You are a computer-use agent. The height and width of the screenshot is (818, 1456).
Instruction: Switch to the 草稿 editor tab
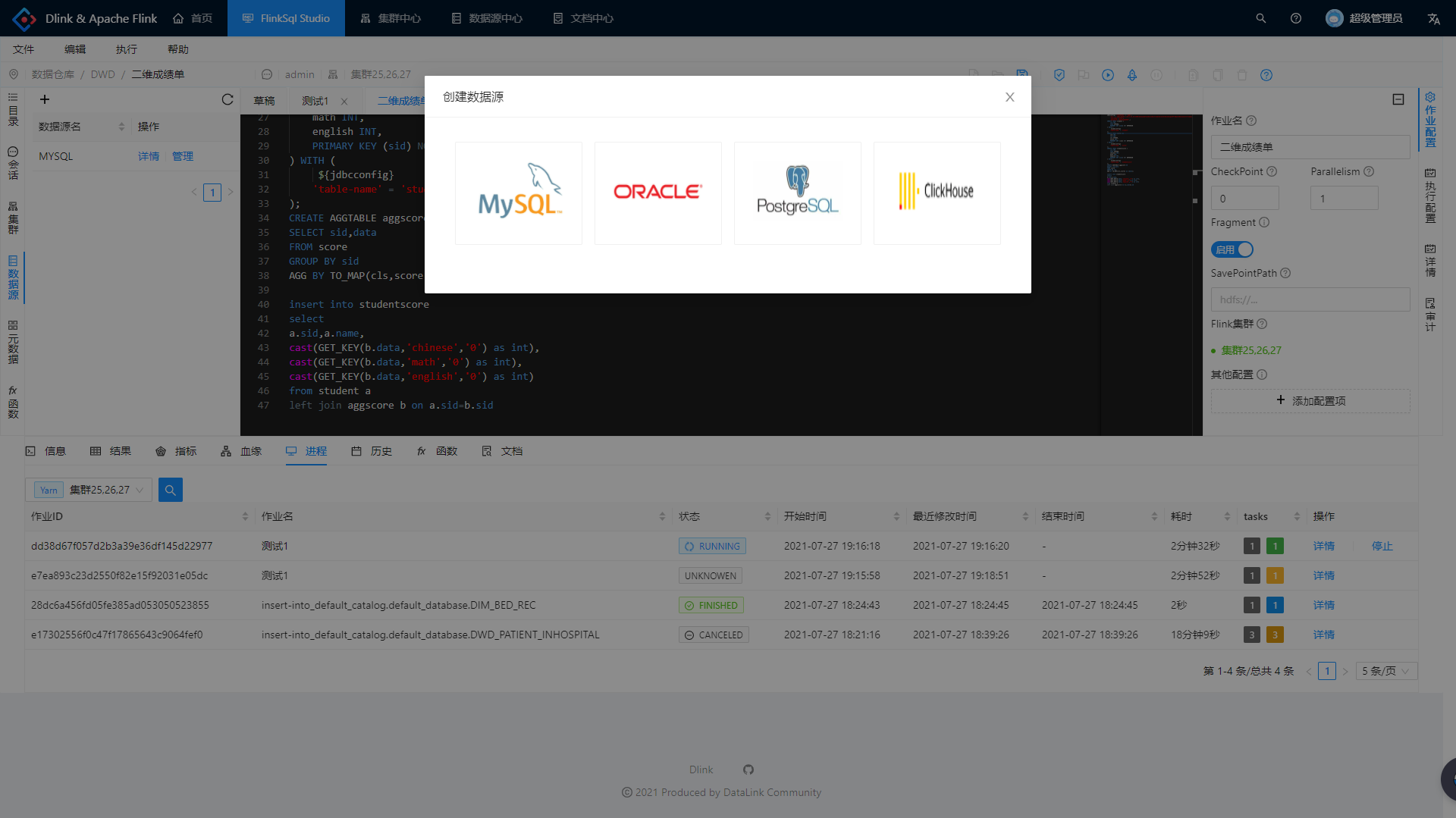point(264,101)
